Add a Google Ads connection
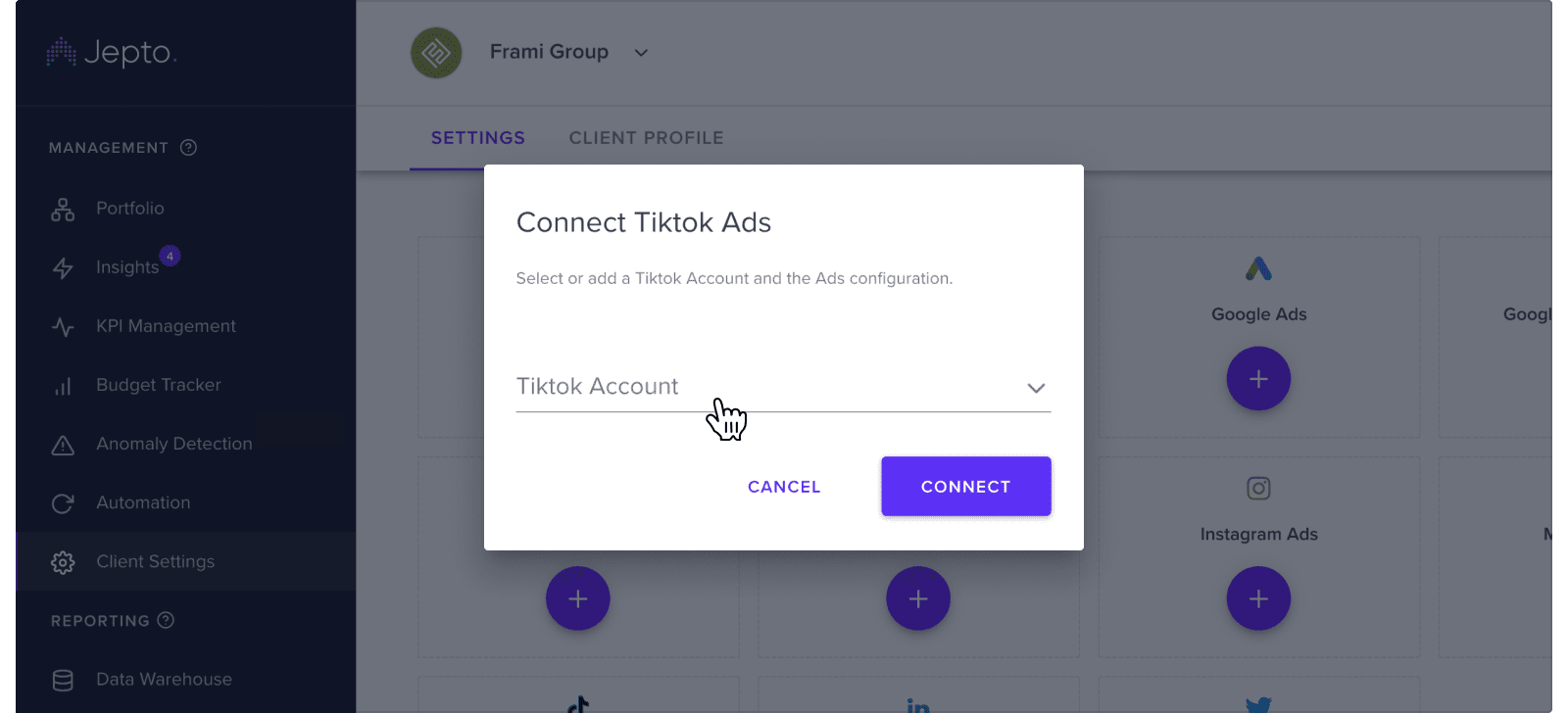The width and height of the screenshot is (1568, 713). pos(1258,379)
